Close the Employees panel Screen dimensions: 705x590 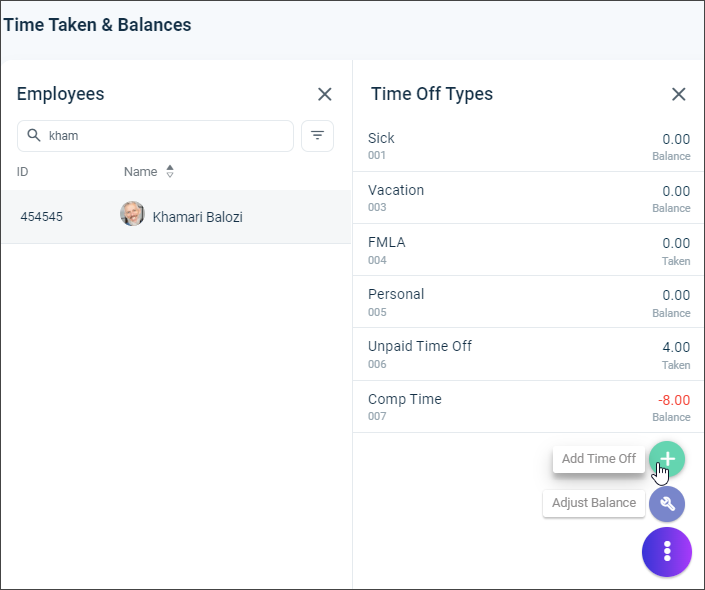coord(325,94)
